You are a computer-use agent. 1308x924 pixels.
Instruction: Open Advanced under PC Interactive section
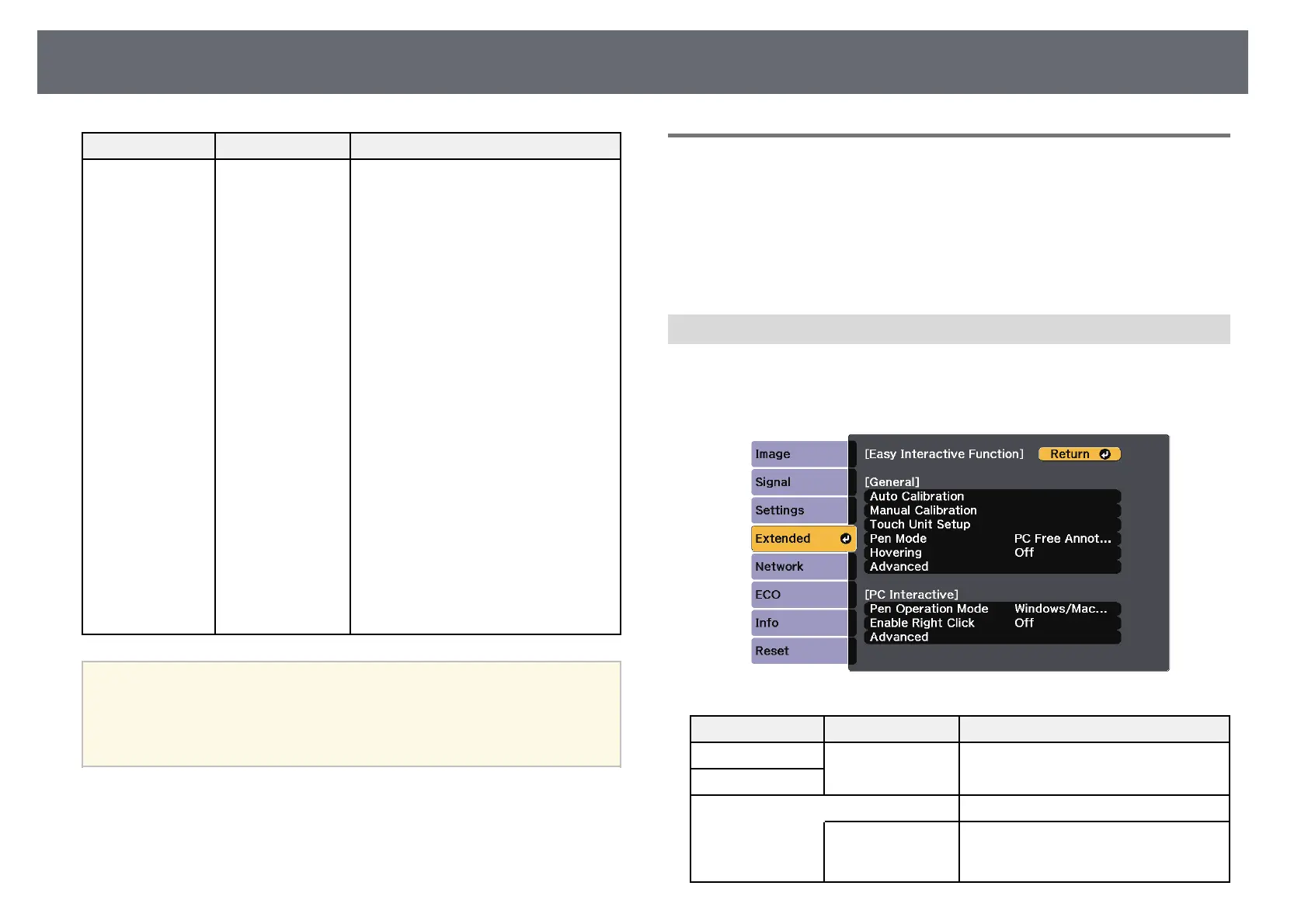[x=992, y=637]
